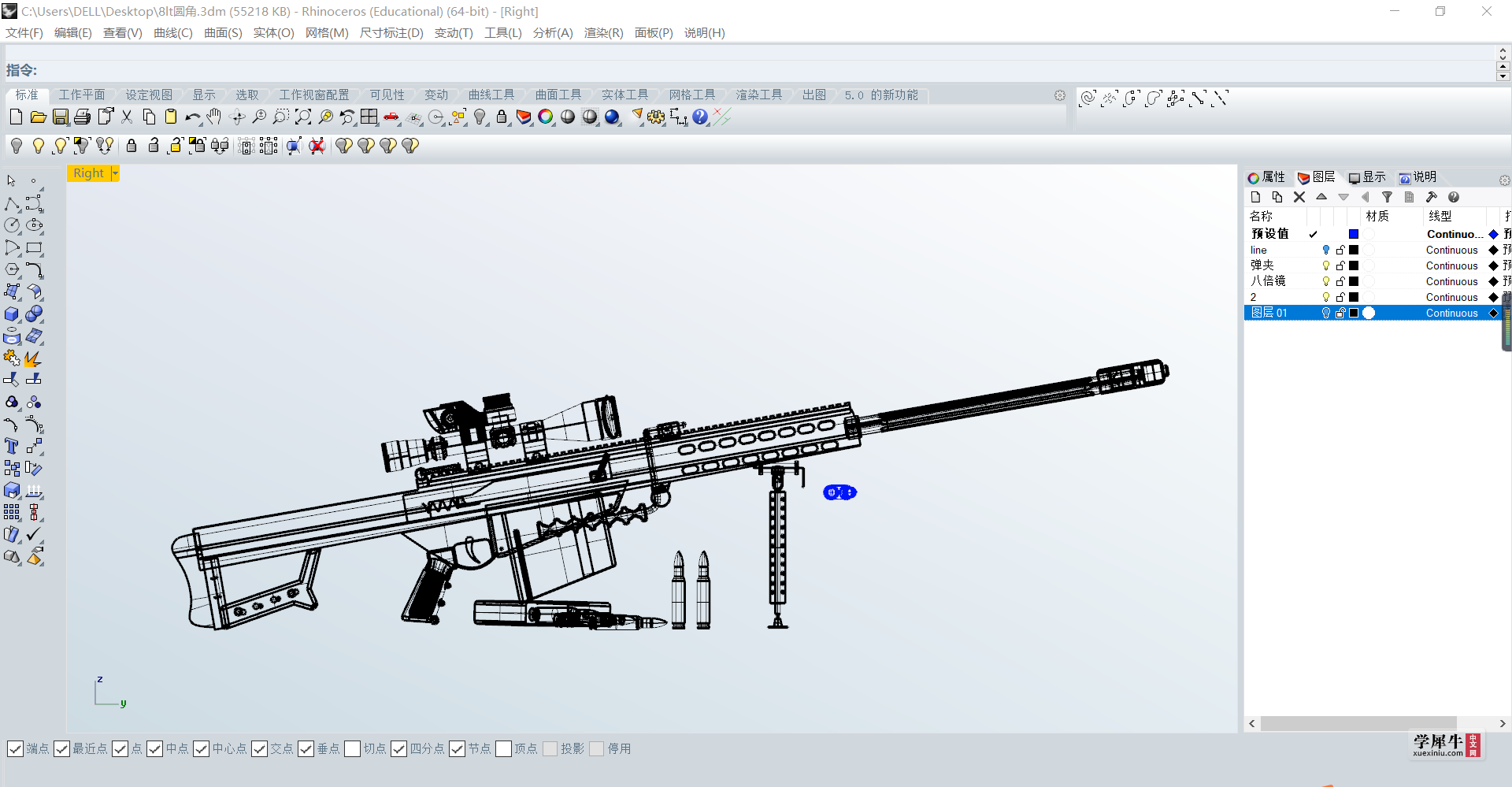Click the new layer icon in layers panel
The width and height of the screenshot is (1512, 787).
click(x=1255, y=197)
